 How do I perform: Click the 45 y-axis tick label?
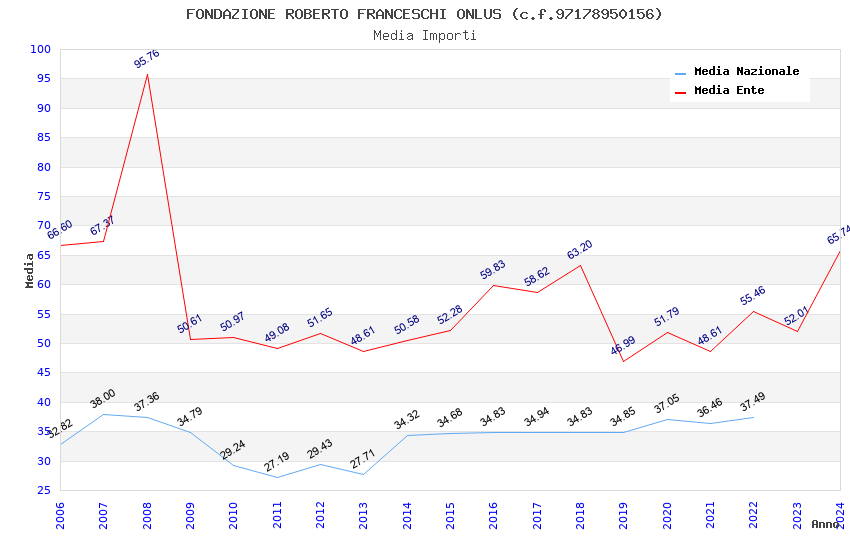pos(44,373)
